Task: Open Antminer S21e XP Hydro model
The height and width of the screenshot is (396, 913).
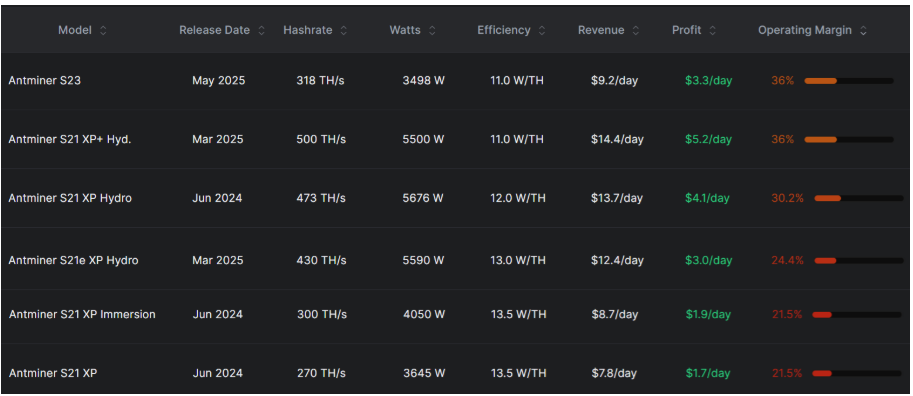Action: coord(73,260)
